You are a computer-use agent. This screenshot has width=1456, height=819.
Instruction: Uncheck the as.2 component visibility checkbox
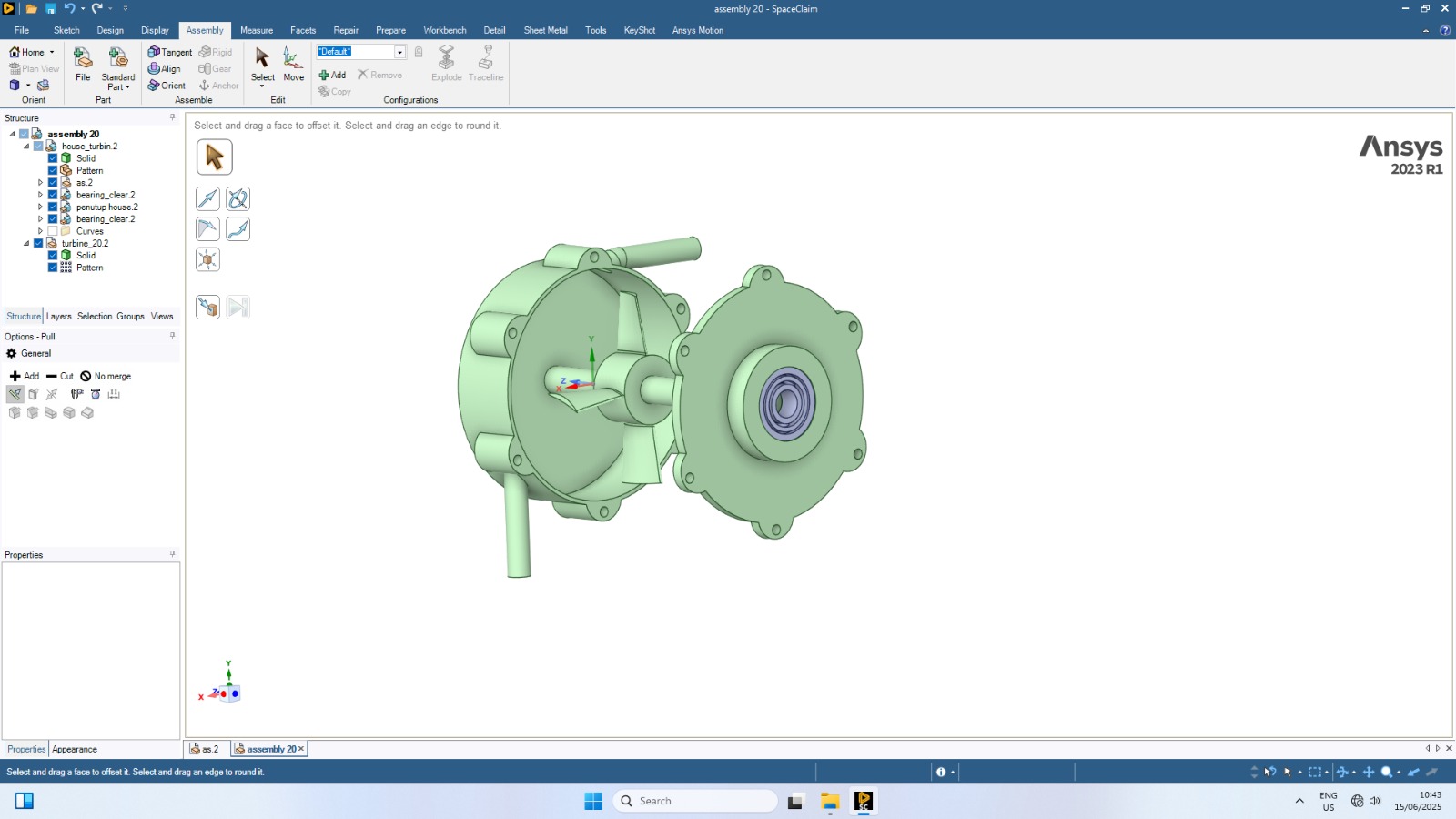[x=53, y=183]
